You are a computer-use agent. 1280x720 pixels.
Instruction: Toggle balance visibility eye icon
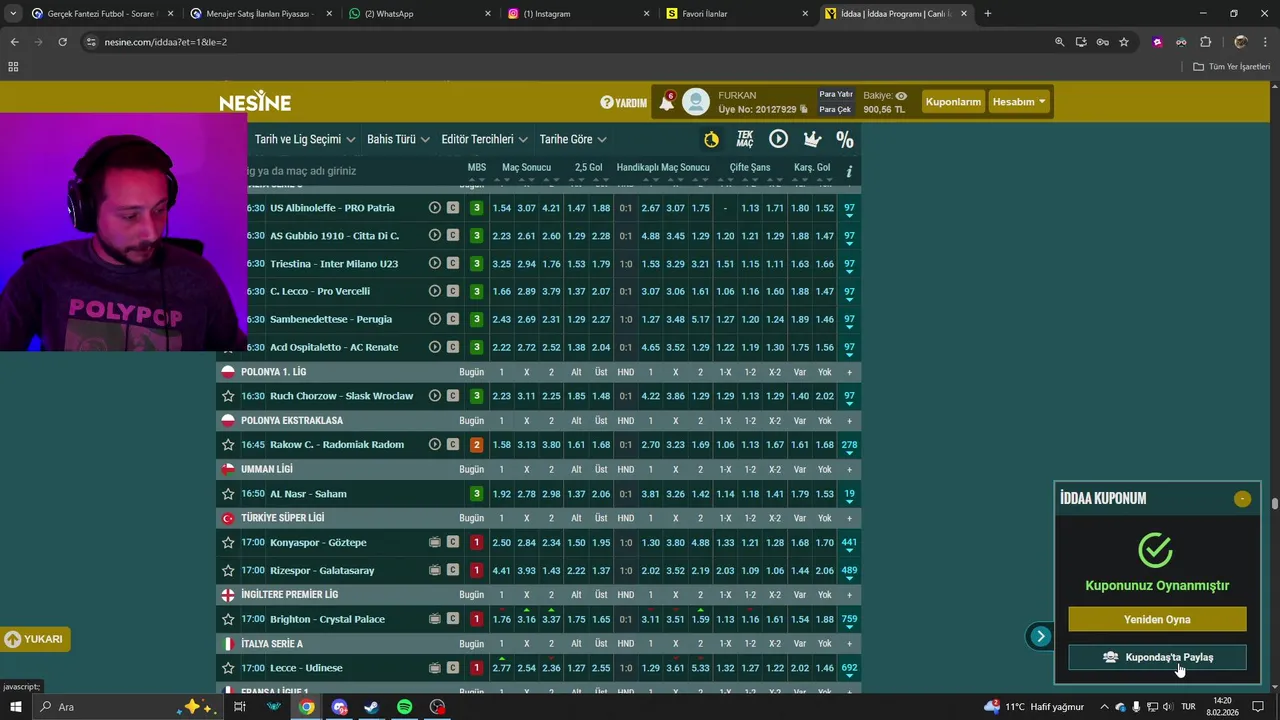[901, 96]
